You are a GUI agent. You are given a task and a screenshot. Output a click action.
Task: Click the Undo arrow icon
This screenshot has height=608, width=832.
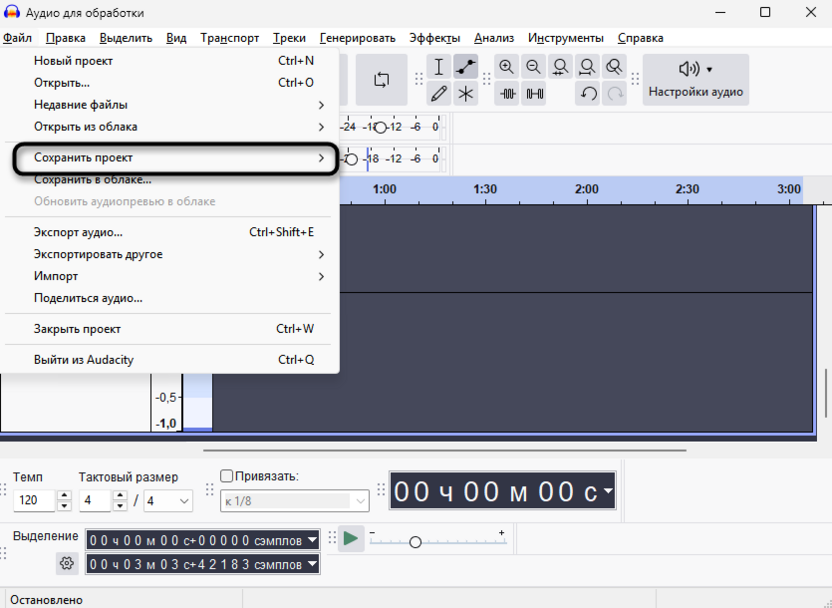pyautogui.click(x=587, y=94)
